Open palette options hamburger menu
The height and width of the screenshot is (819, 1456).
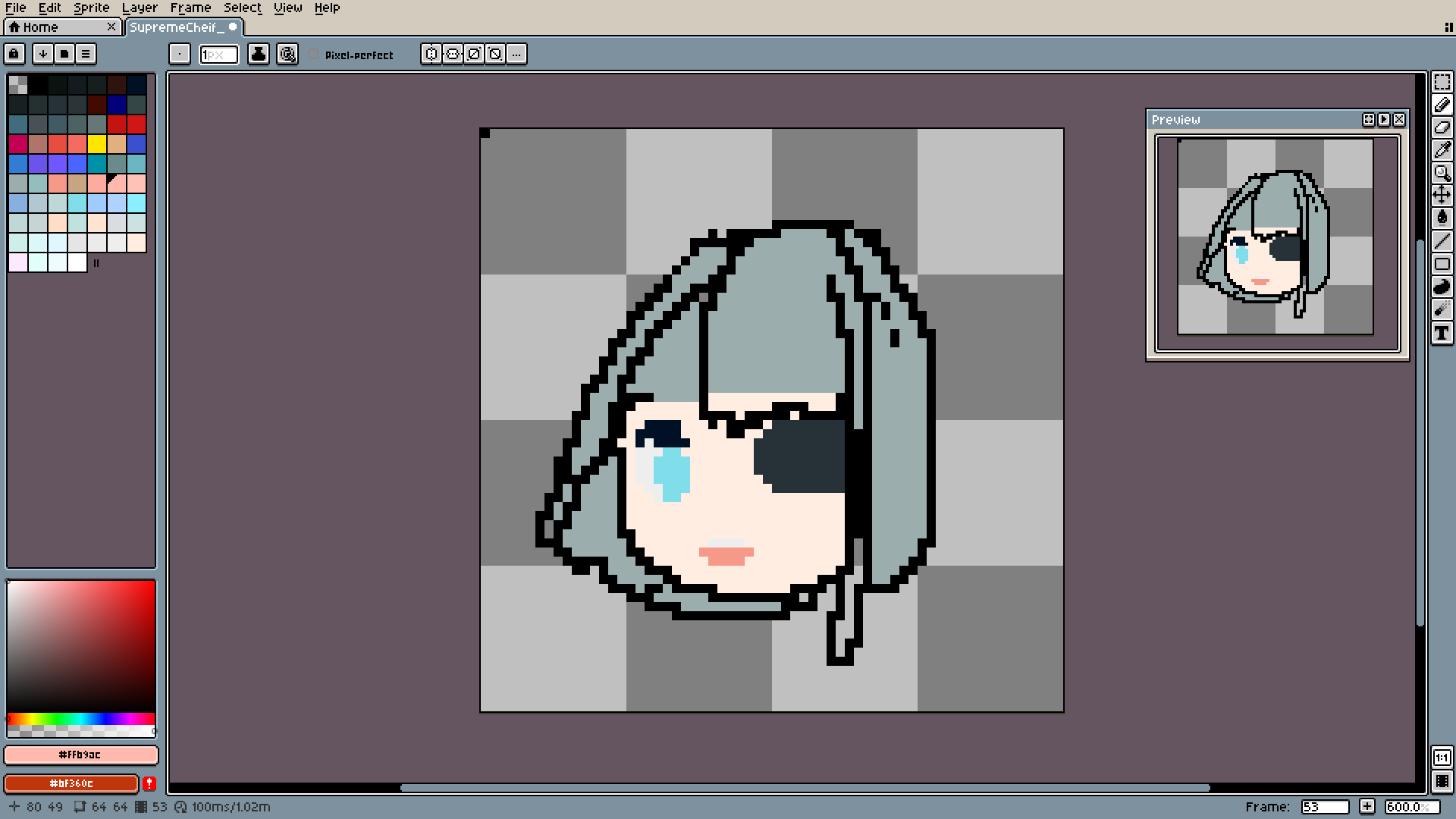pyautogui.click(x=86, y=54)
